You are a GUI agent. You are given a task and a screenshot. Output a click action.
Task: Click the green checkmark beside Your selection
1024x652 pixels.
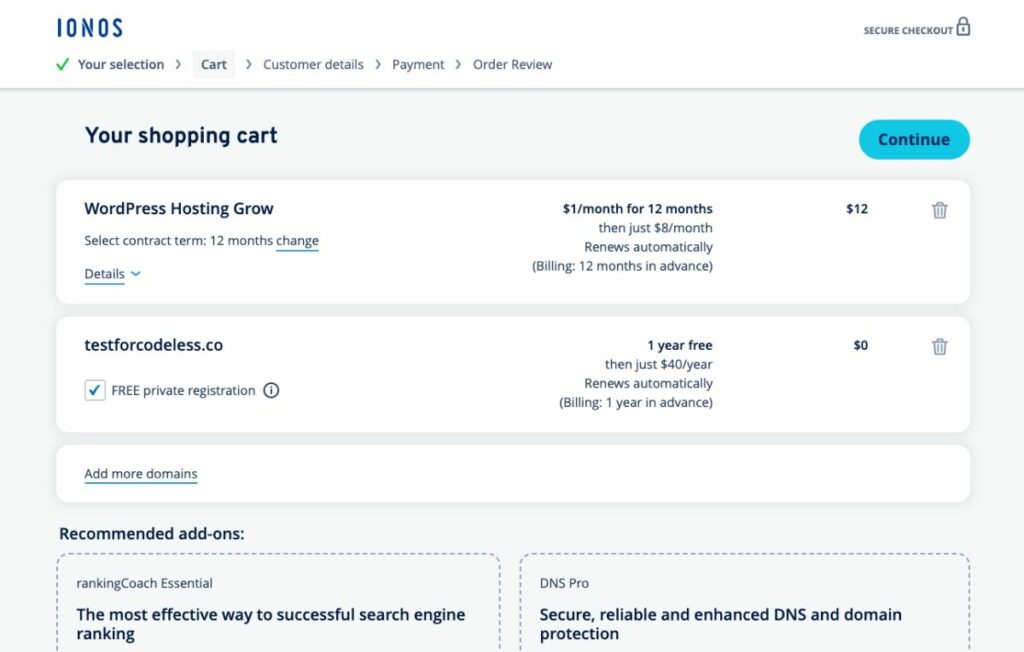point(63,65)
